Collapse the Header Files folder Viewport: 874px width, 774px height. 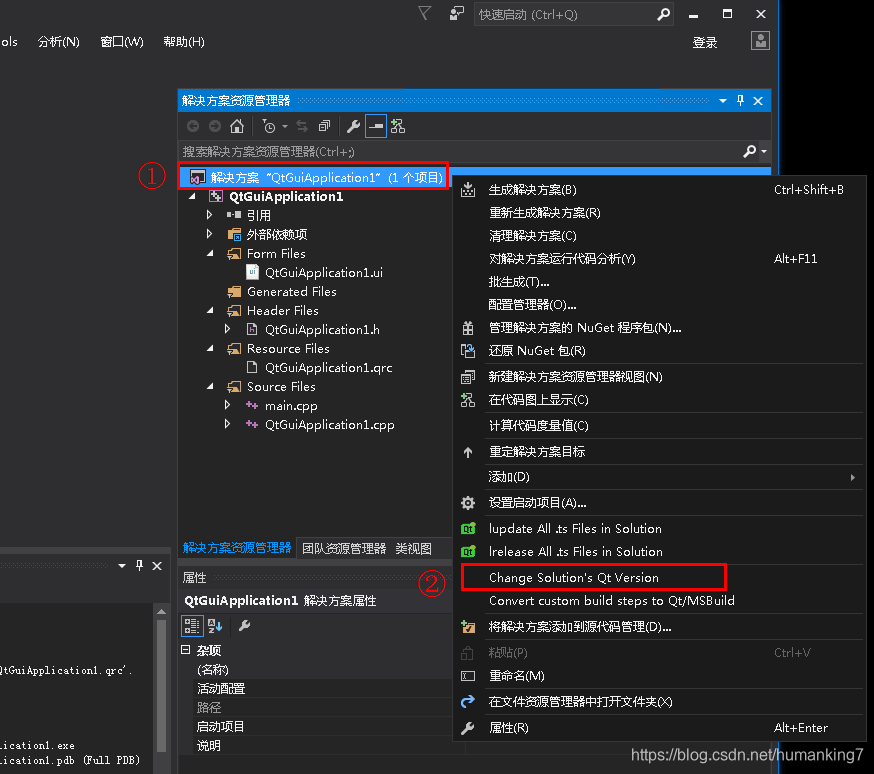tap(210, 310)
